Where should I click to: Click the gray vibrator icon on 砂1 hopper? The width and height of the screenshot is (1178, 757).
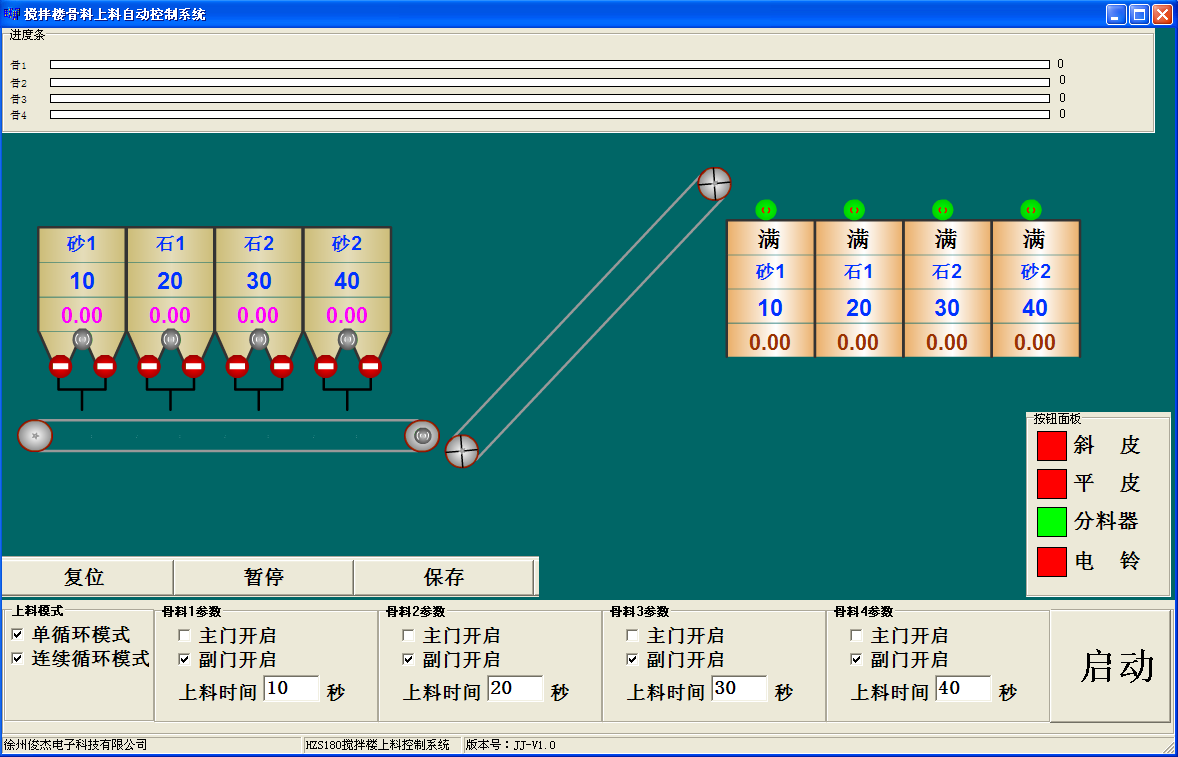82,339
